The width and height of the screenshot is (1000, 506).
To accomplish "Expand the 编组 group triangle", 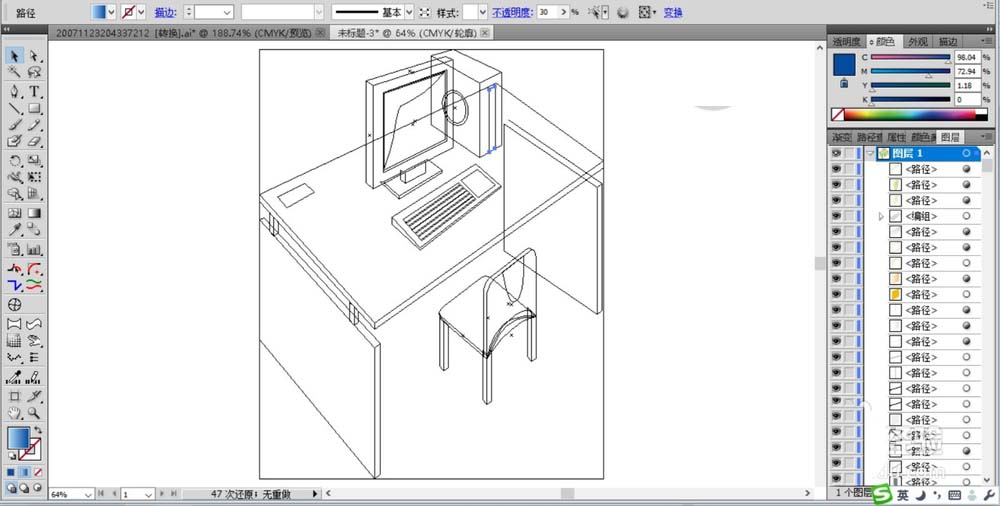I will coord(881,216).
